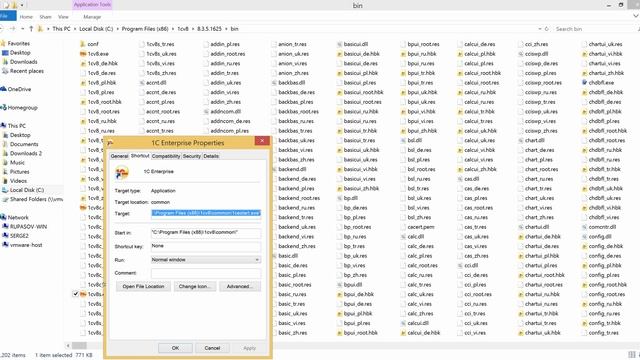Select Local Disk (C:) in sidebar

(x=27, y=190)
